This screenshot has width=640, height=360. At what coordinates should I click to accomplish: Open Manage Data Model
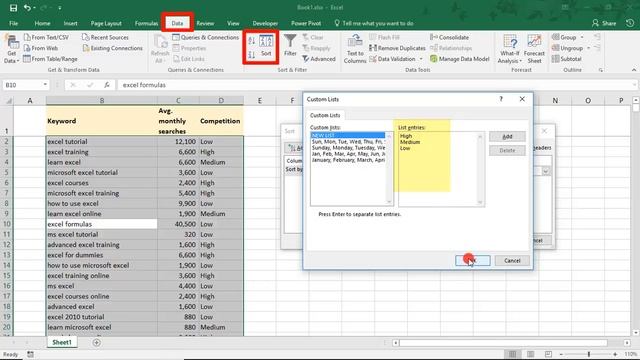pyautogui.click(x=460, y=59)
